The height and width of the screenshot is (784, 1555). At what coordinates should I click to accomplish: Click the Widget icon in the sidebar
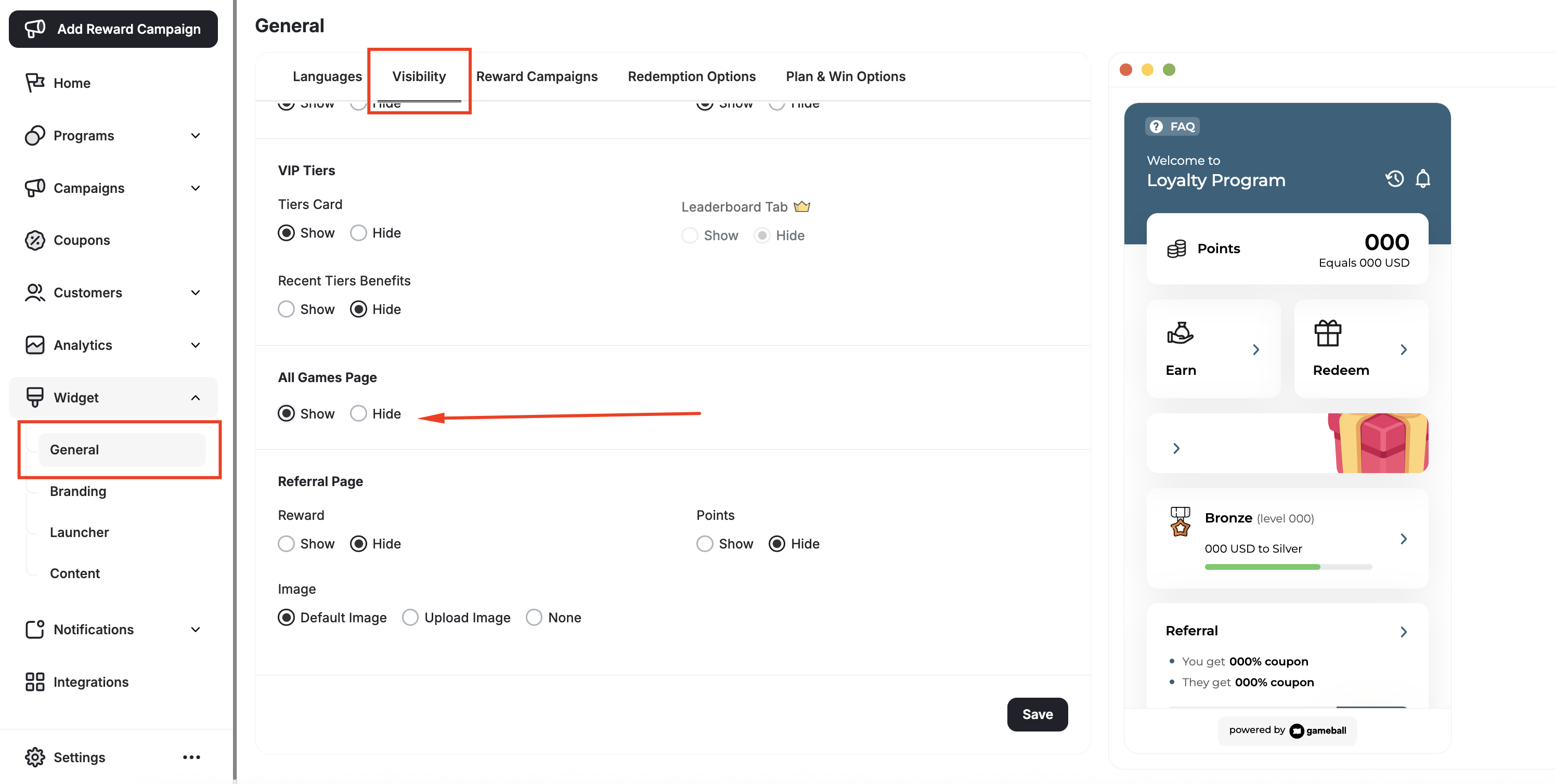tap(34, 397)
